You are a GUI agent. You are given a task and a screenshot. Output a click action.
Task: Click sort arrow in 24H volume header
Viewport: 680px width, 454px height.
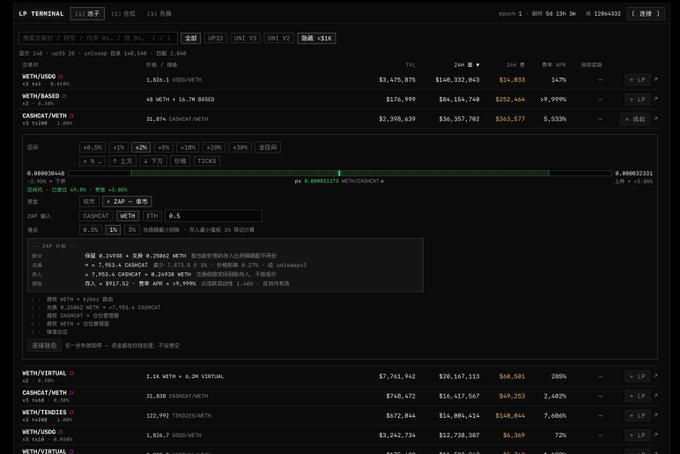[477, 65]
